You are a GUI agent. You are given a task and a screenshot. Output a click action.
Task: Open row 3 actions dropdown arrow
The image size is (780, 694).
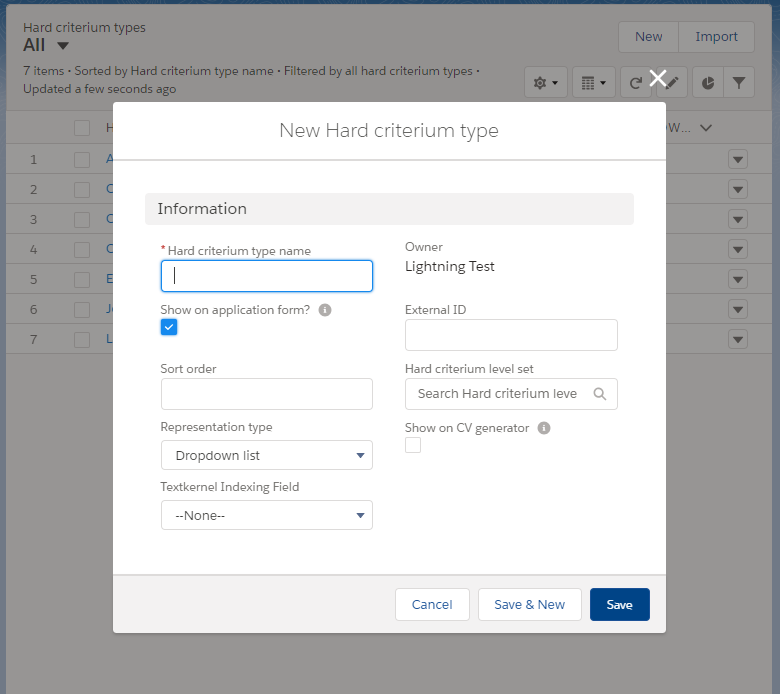point(738,219)
